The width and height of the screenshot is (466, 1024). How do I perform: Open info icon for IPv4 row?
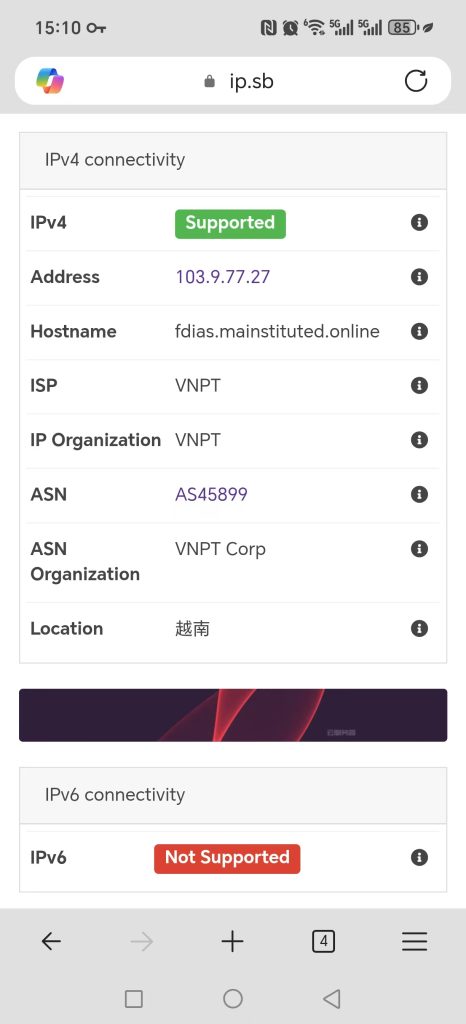[x=419, y=223]
